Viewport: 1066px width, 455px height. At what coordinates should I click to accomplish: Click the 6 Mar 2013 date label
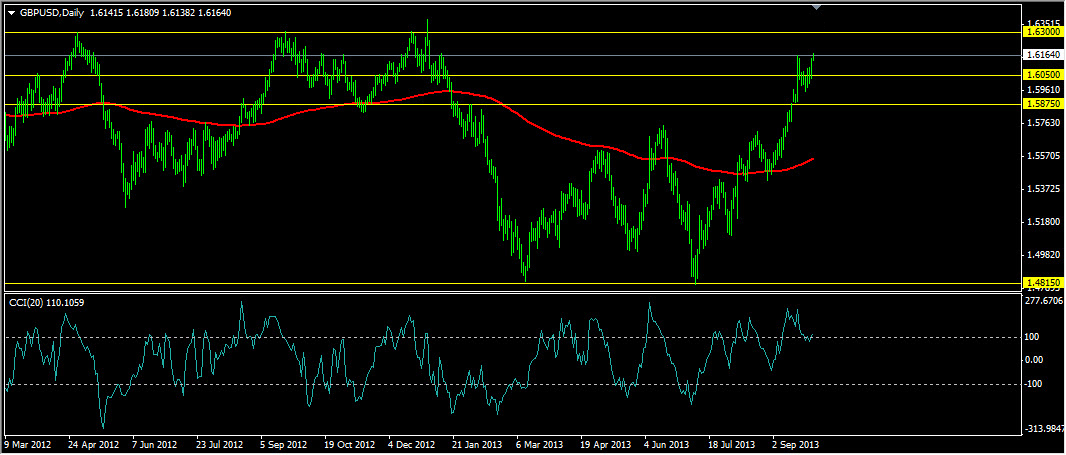point(540,444)
